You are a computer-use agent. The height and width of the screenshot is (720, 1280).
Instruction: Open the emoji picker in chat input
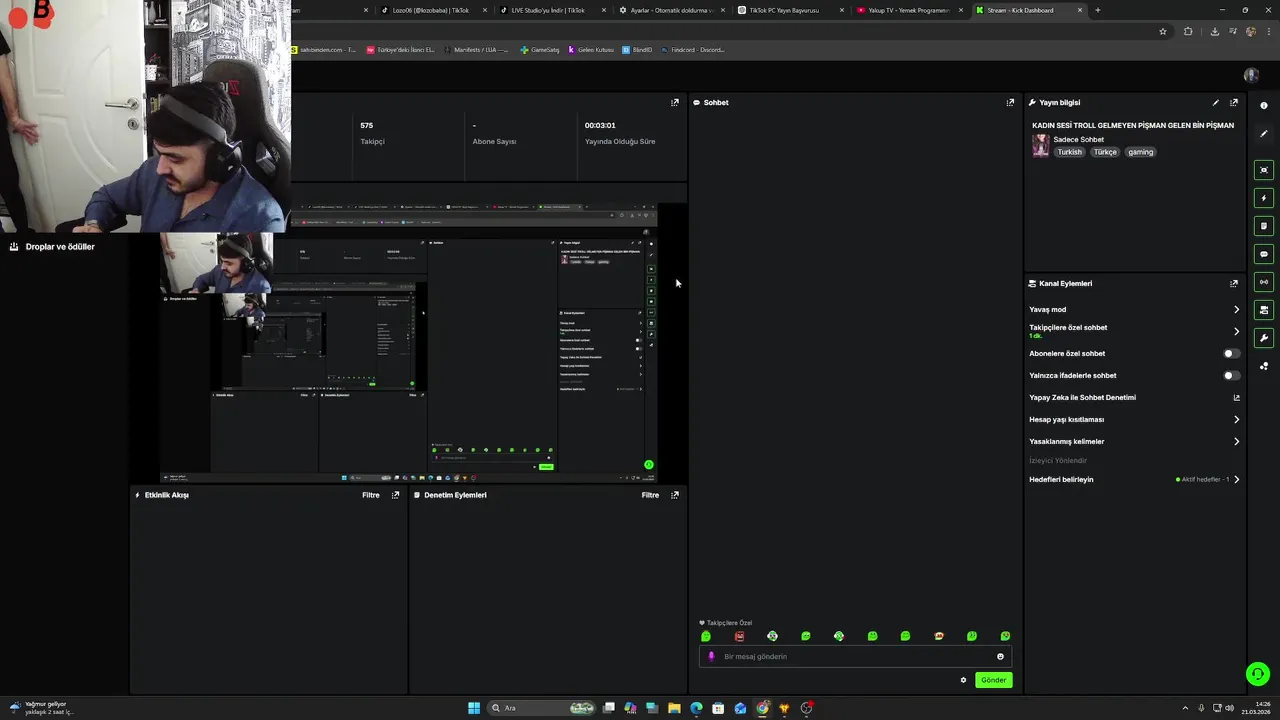[1000, 657]
